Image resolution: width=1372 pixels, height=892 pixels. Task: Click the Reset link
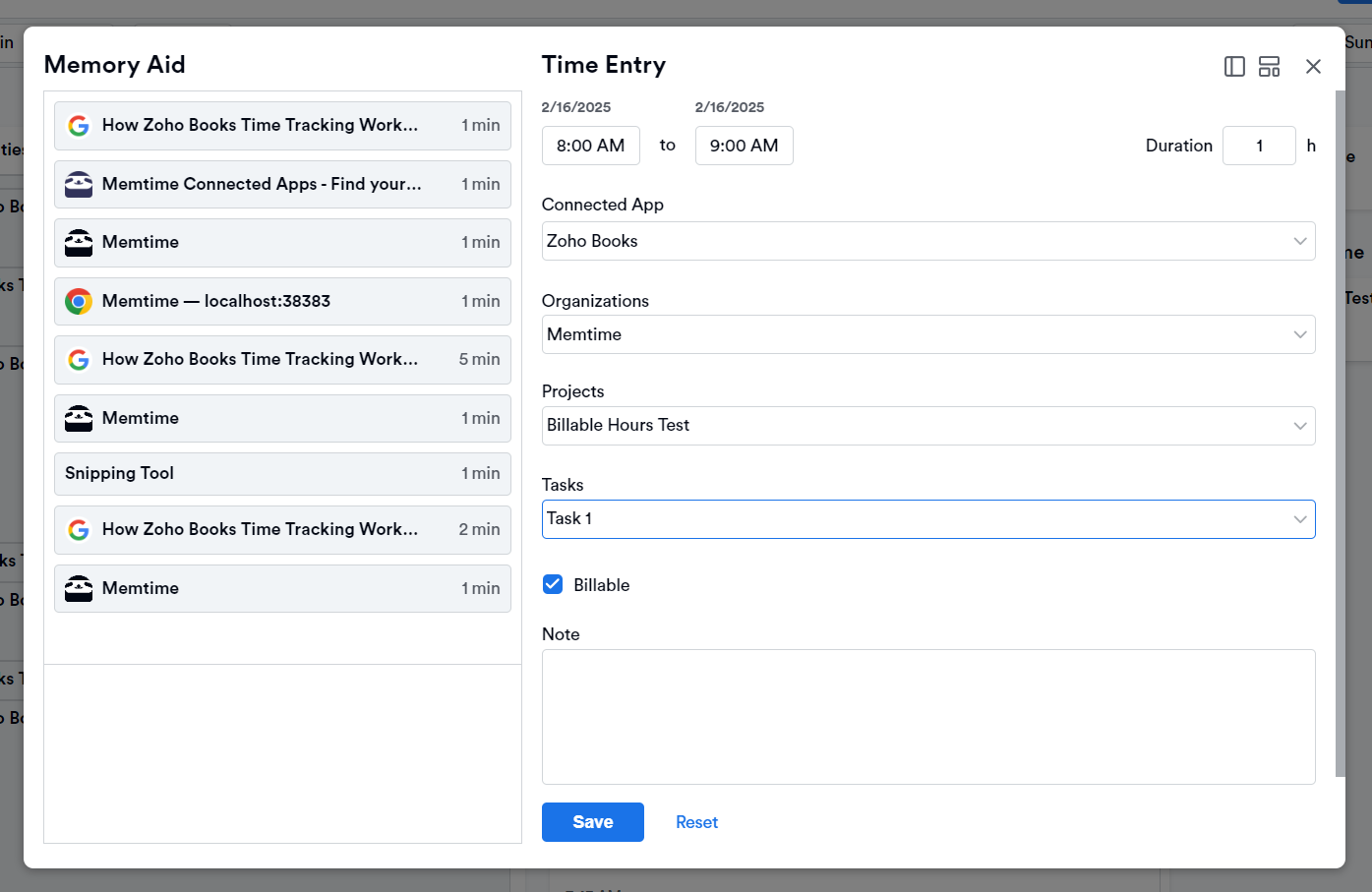tap(696, 822)
